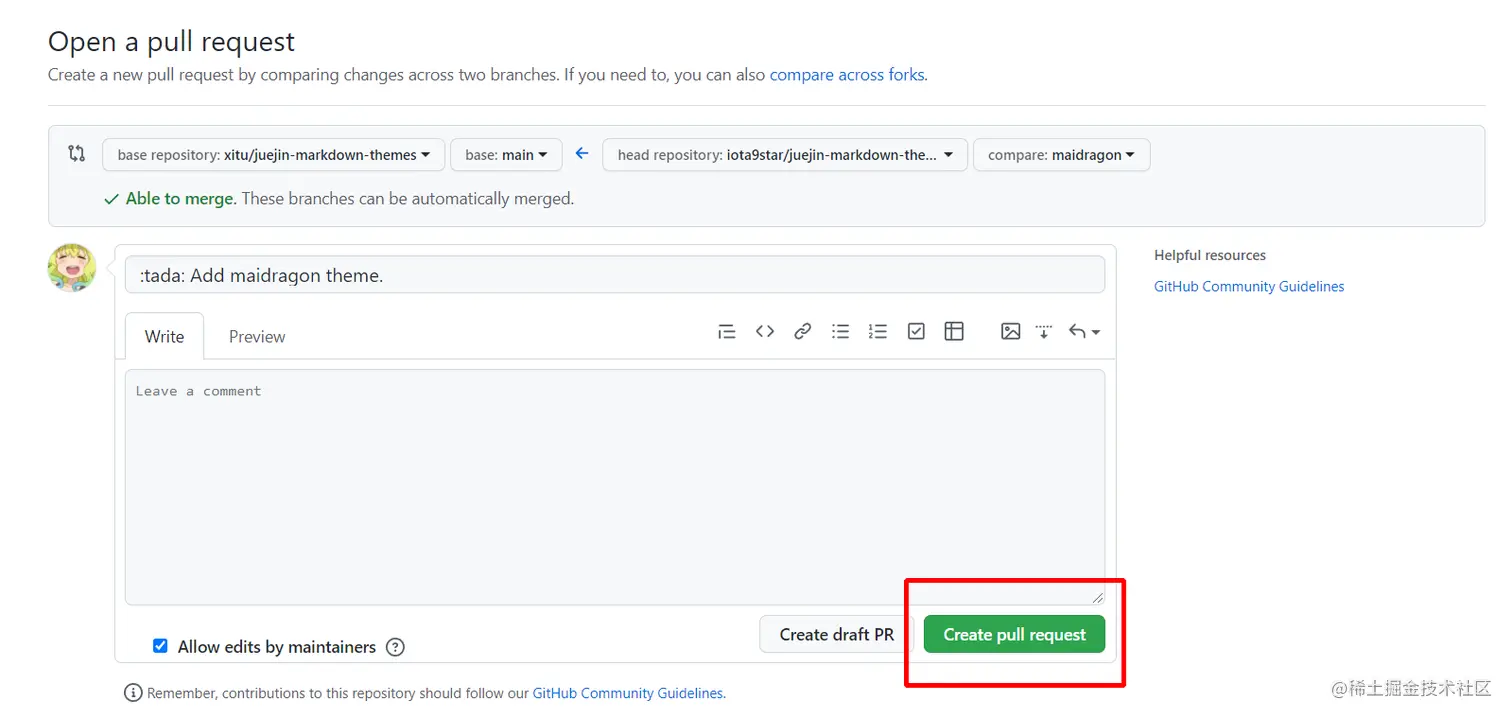
Task: Insert a bulleted list
Action: (840, 332)
